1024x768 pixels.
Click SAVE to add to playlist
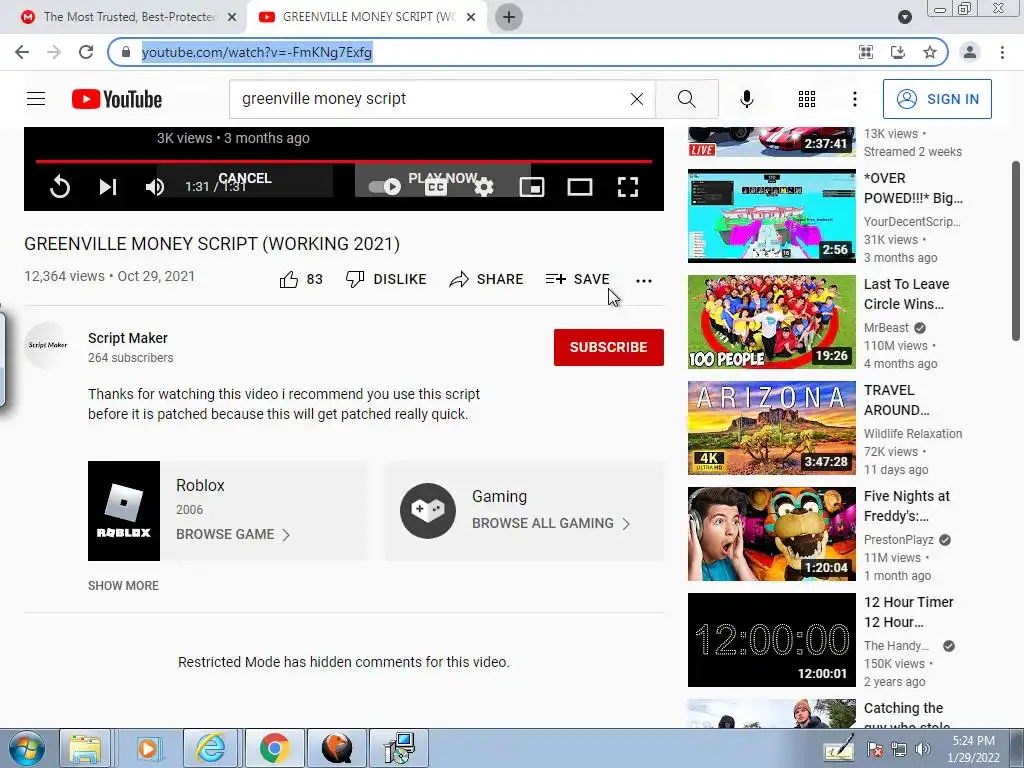tap(577, 280)
